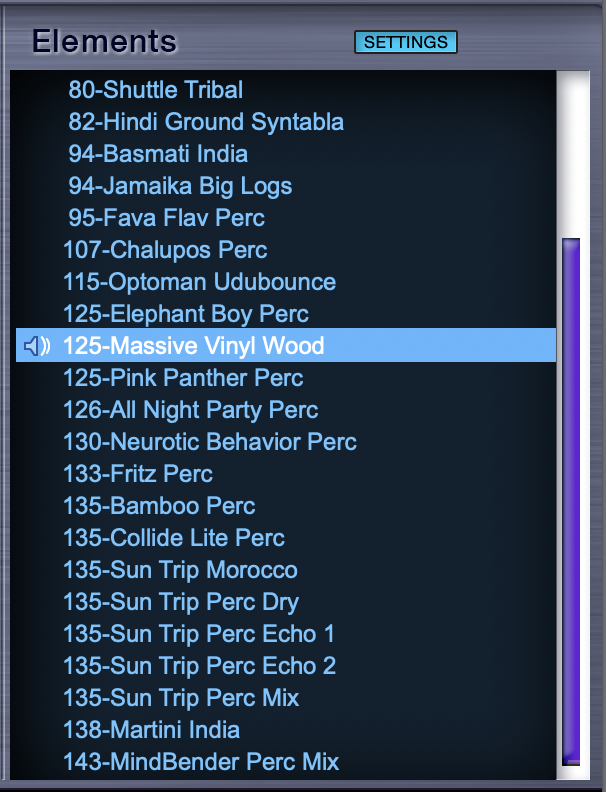This screenshot has width=606, height=792.
Task: Click the highlighted 125-Massive Vinyl Wood row
Action: point(193,346)
